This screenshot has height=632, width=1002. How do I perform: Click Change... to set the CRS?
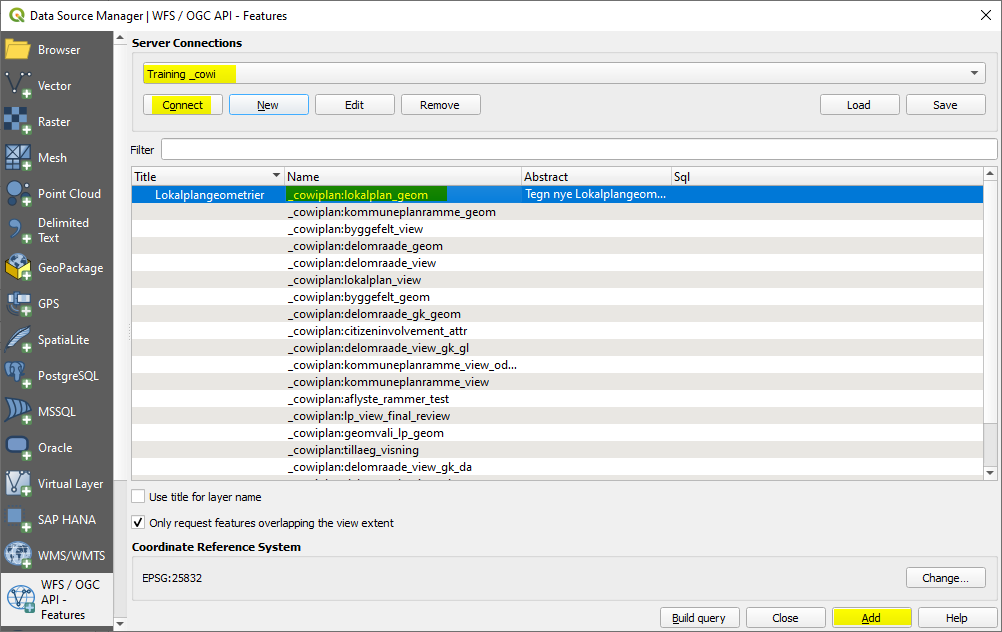(945, 578)
